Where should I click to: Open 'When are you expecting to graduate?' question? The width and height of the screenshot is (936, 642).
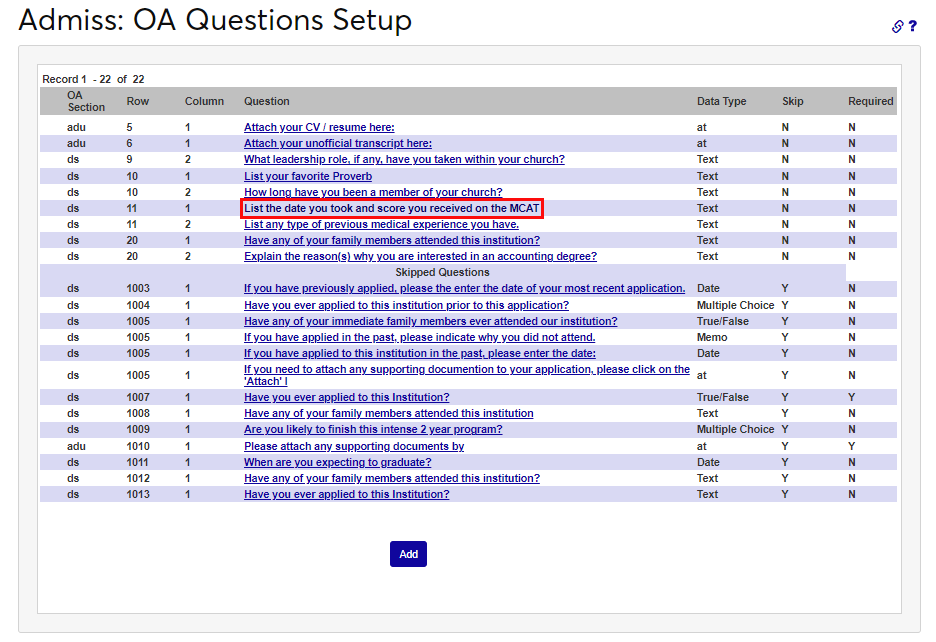coord(337,462)
